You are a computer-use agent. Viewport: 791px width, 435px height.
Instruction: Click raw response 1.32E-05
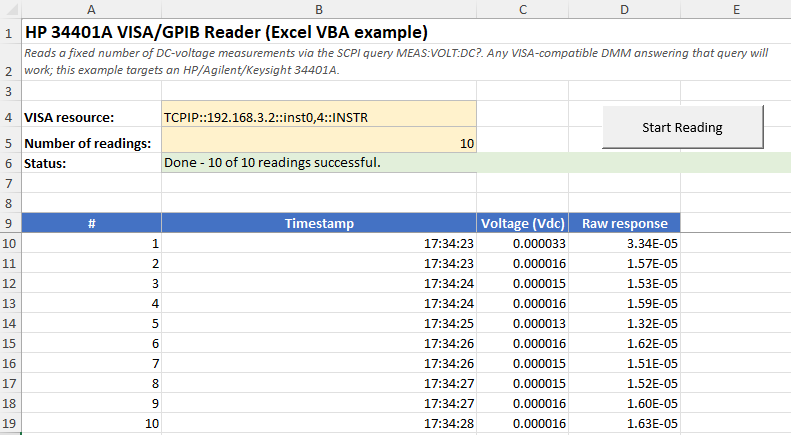pos(625,323)
